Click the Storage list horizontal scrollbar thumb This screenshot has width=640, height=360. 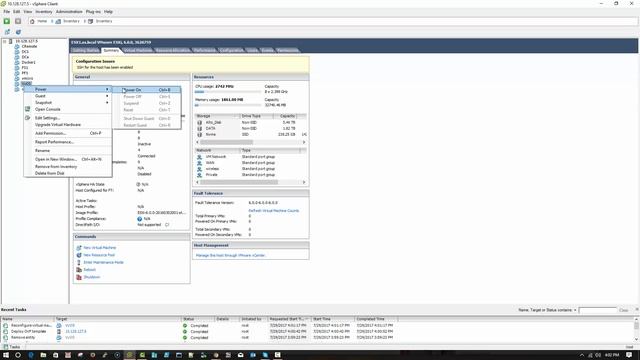[x=227, y=142]
